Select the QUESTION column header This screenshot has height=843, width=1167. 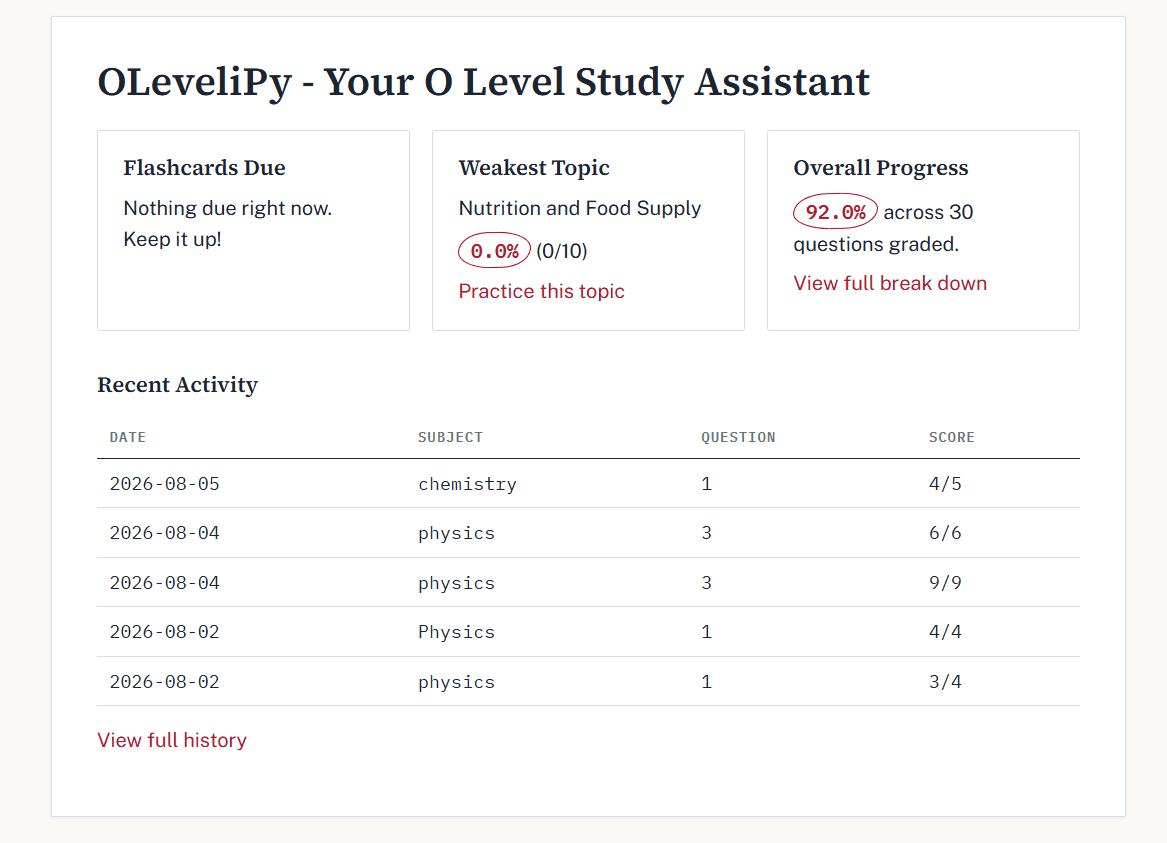click(738, 437)
